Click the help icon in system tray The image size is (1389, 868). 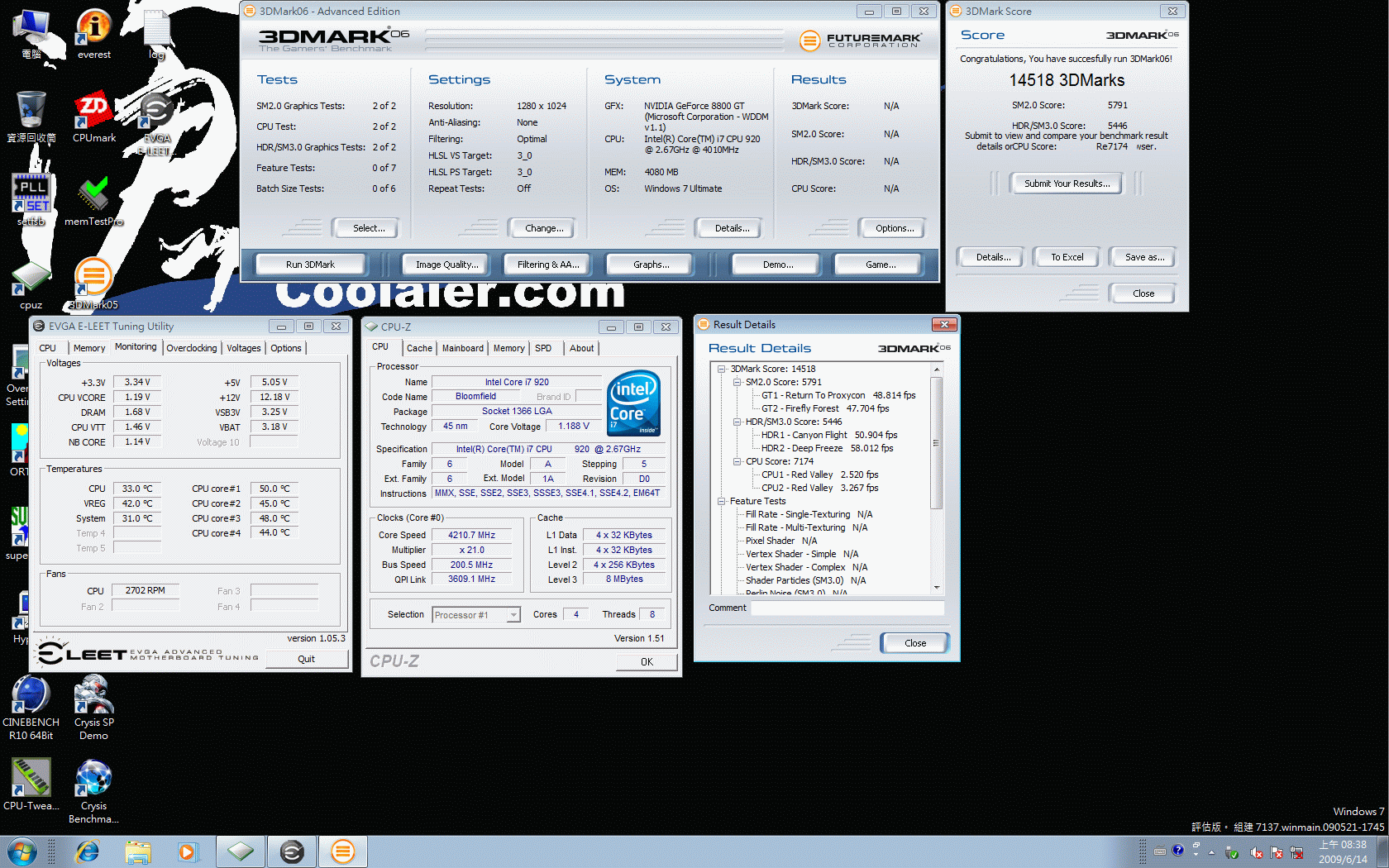point(1178,851)
